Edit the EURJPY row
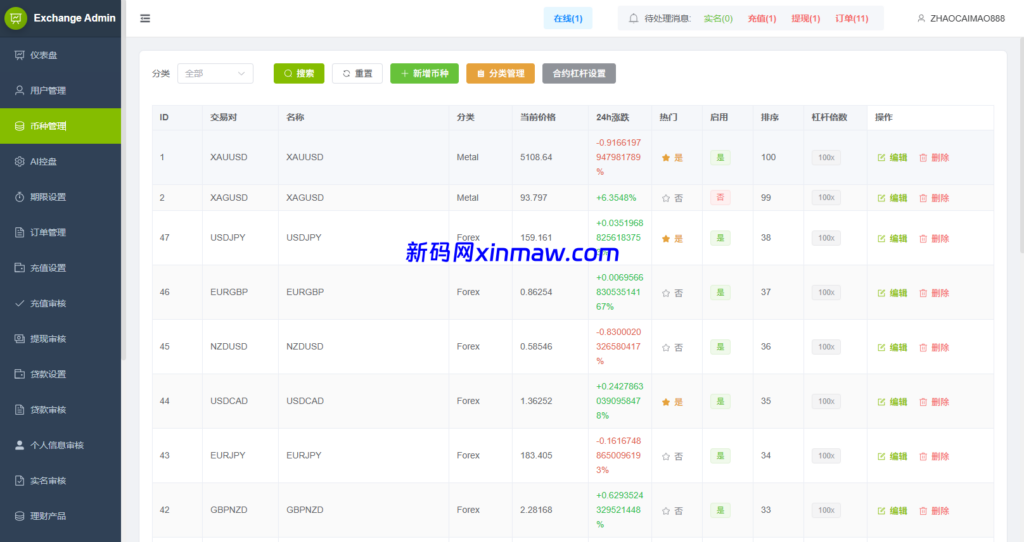The width and height of the screenshot is (1024, 542). pyautogui.click(x=892, y=456)
